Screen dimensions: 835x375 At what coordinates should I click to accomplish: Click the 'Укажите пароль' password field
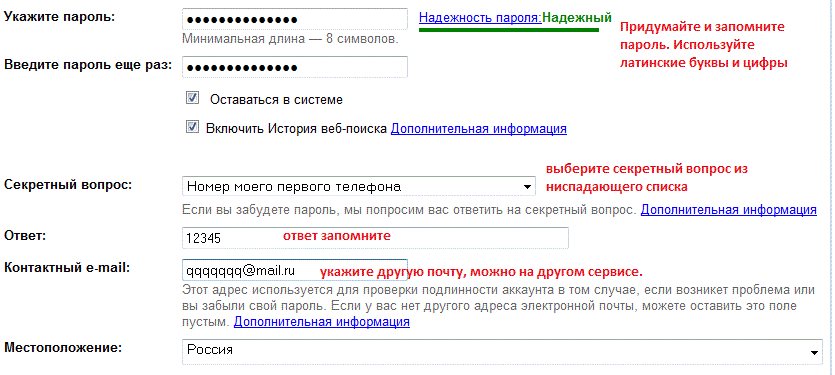(x=295, y=19)
